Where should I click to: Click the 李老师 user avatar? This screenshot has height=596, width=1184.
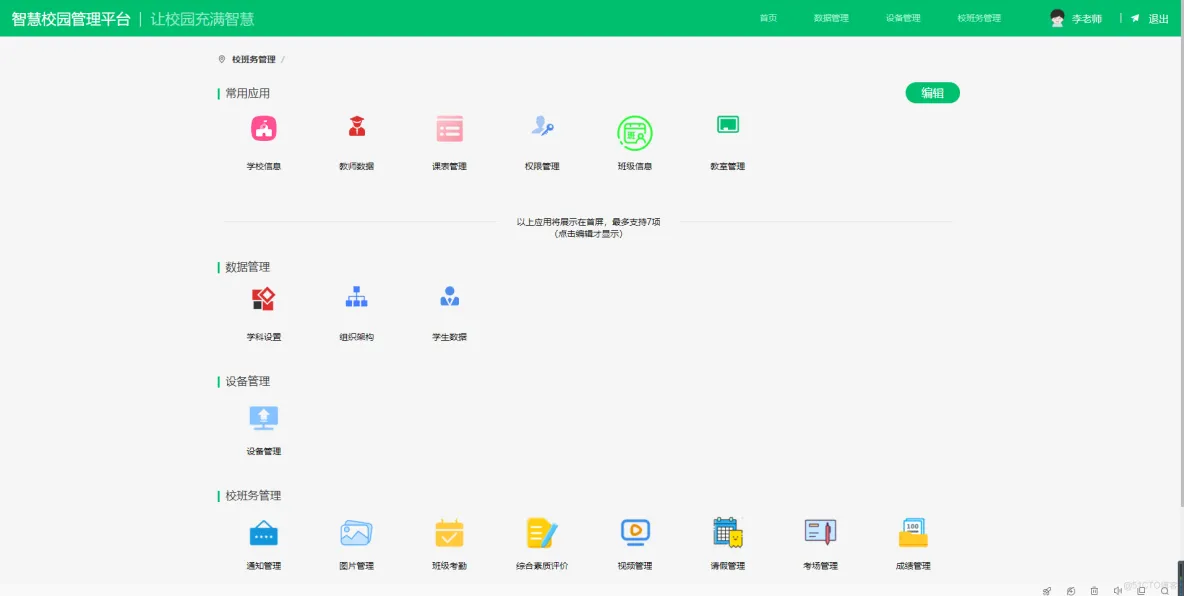[1057, 19]
